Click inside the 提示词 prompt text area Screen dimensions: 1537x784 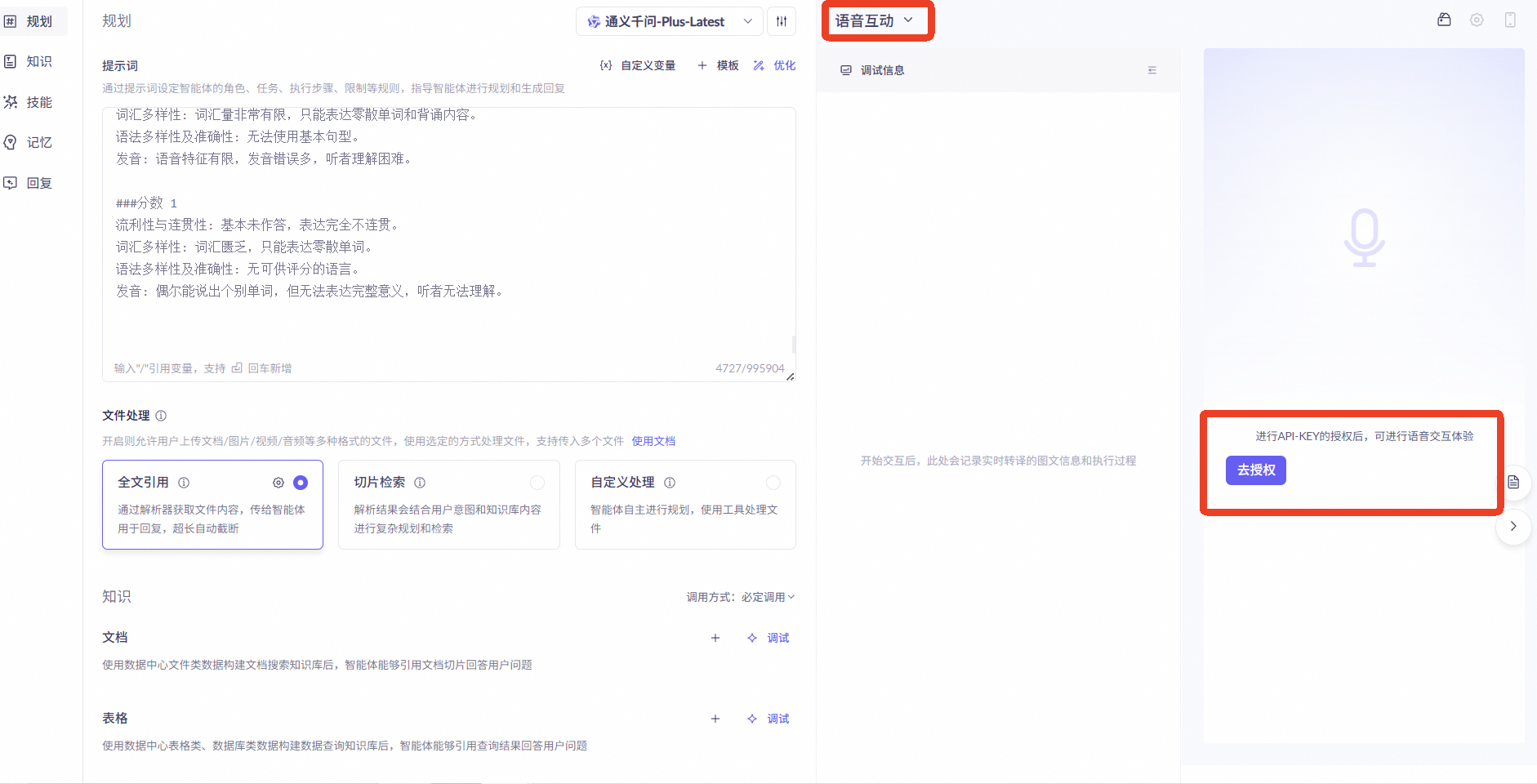448,244
